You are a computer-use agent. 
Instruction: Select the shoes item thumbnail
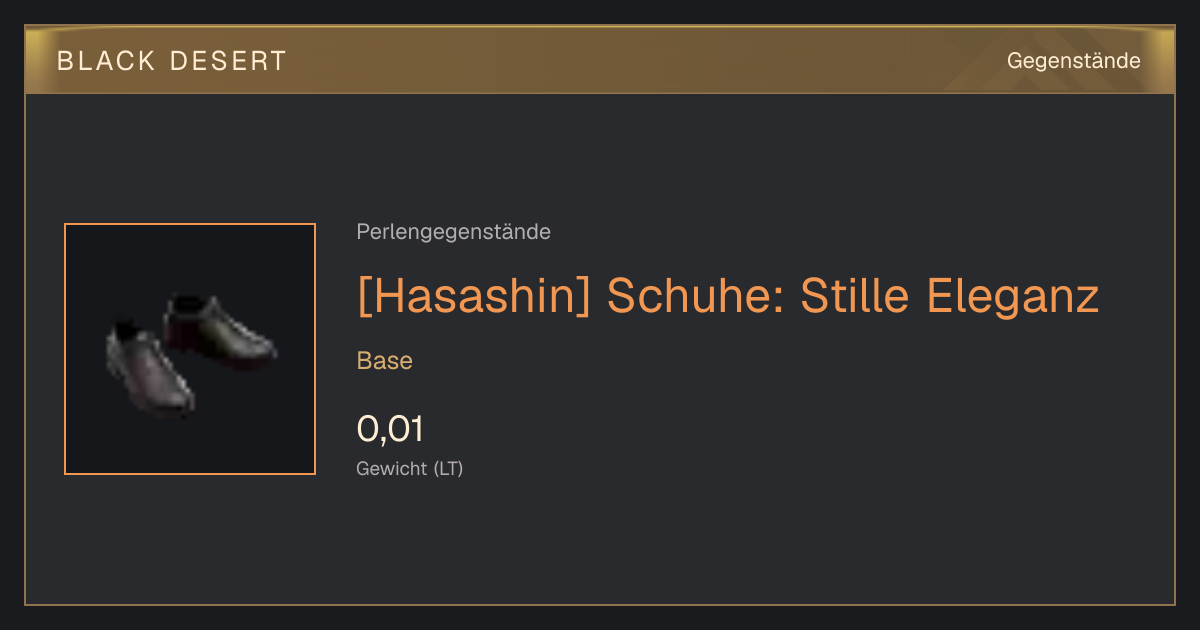(190, 349)
